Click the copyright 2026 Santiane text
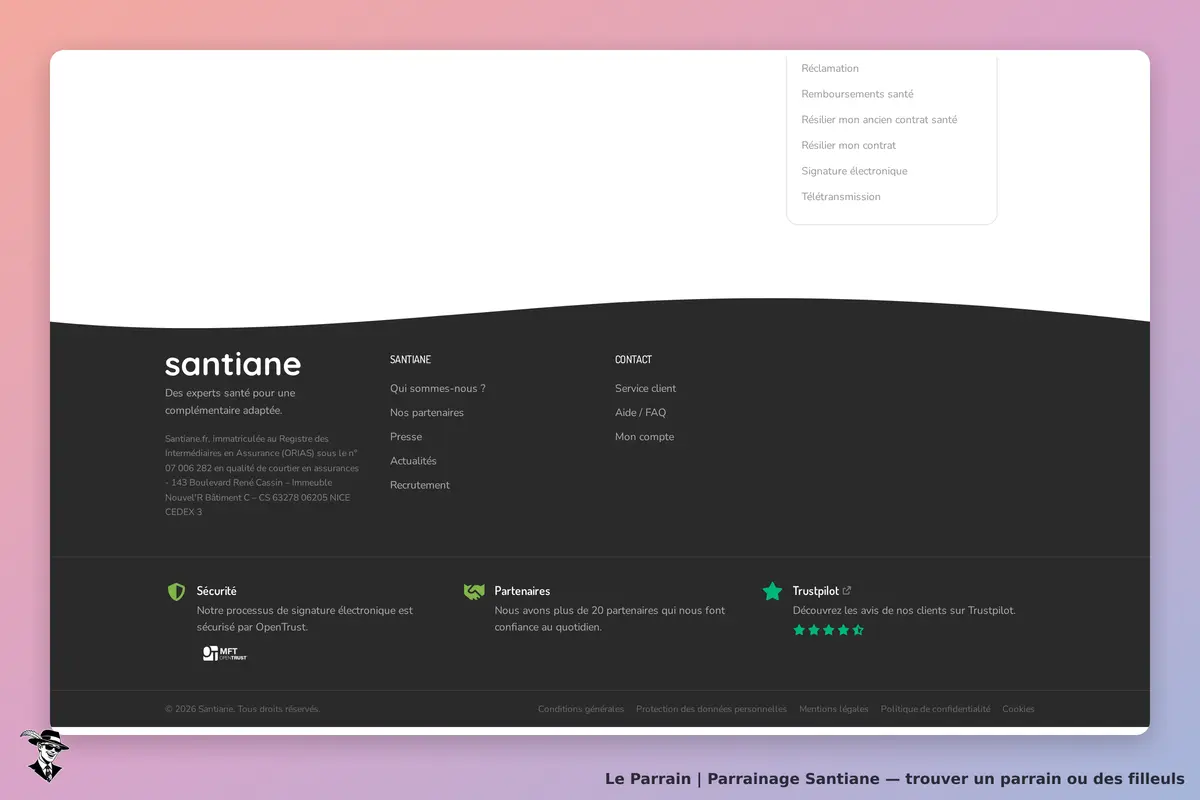The image size is (1200, 800). point(242,709)
